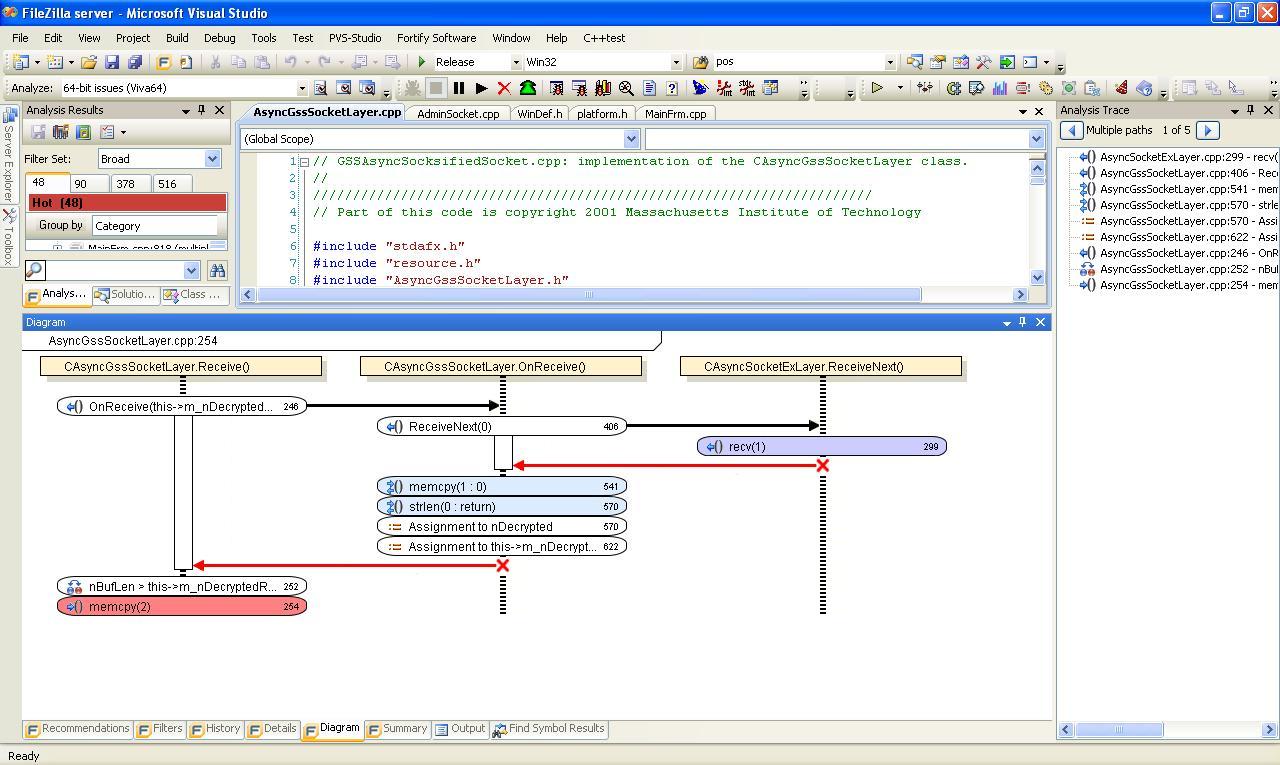Open the Solution Explorer panel tab

point(125,295)
